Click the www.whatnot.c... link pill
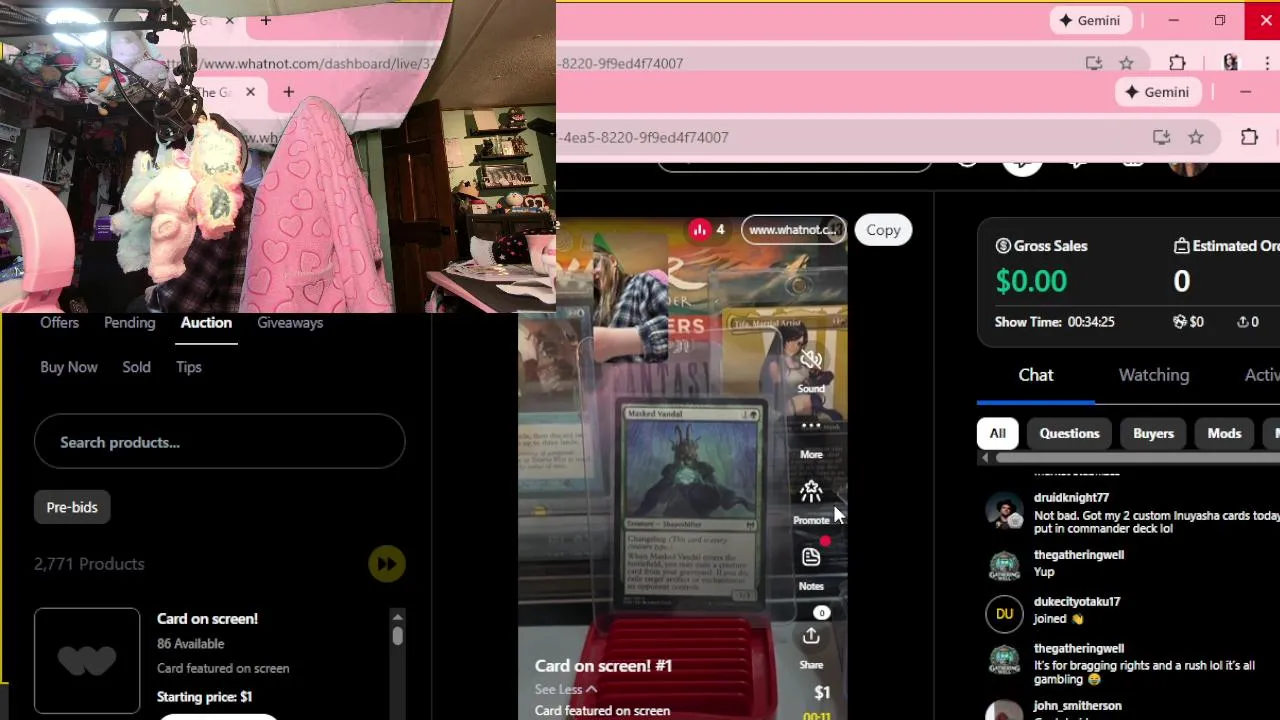The image size is (1280, 720). pos(793,230)
